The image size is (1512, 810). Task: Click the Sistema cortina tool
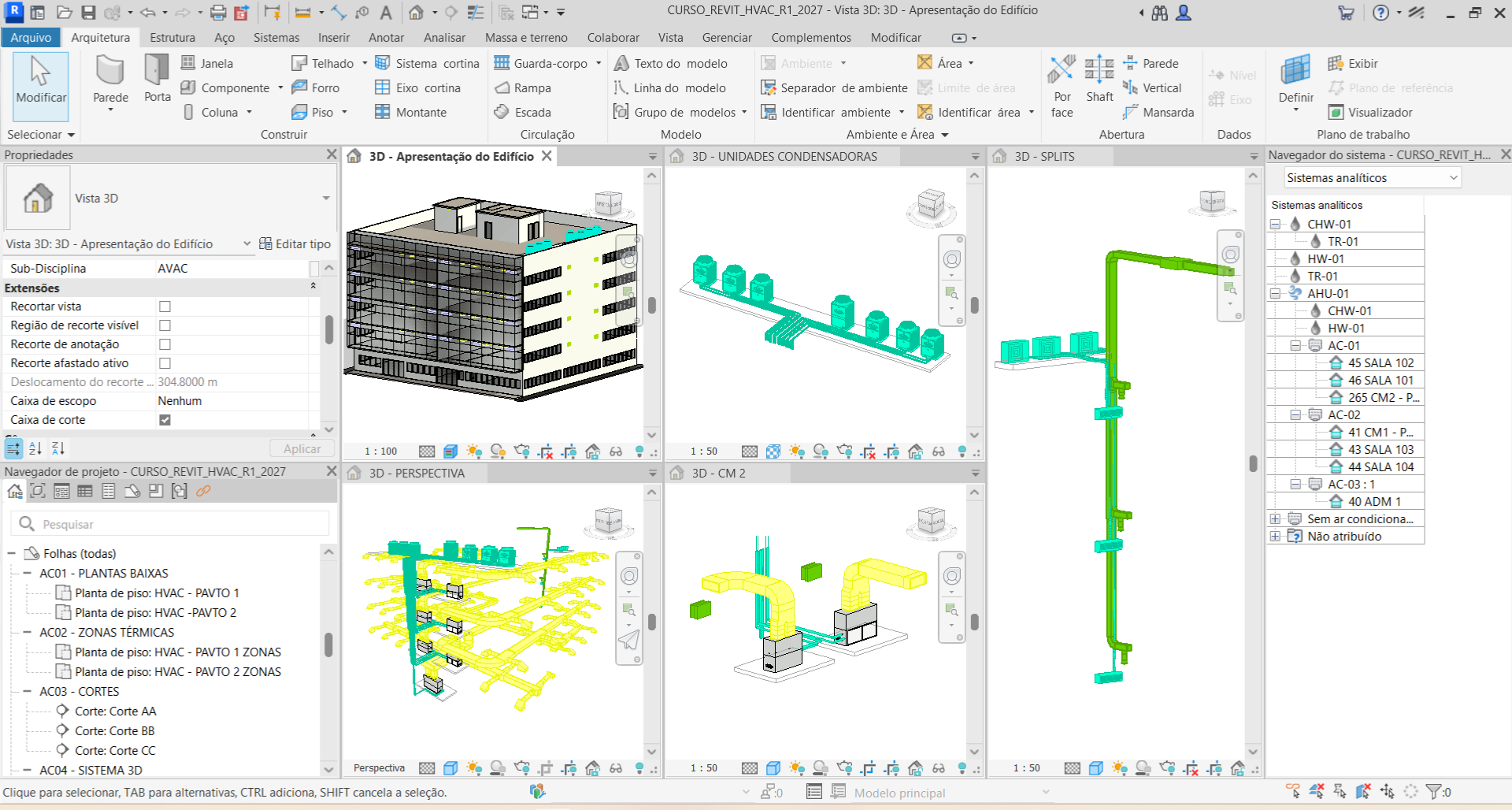(x=427, y=63)
